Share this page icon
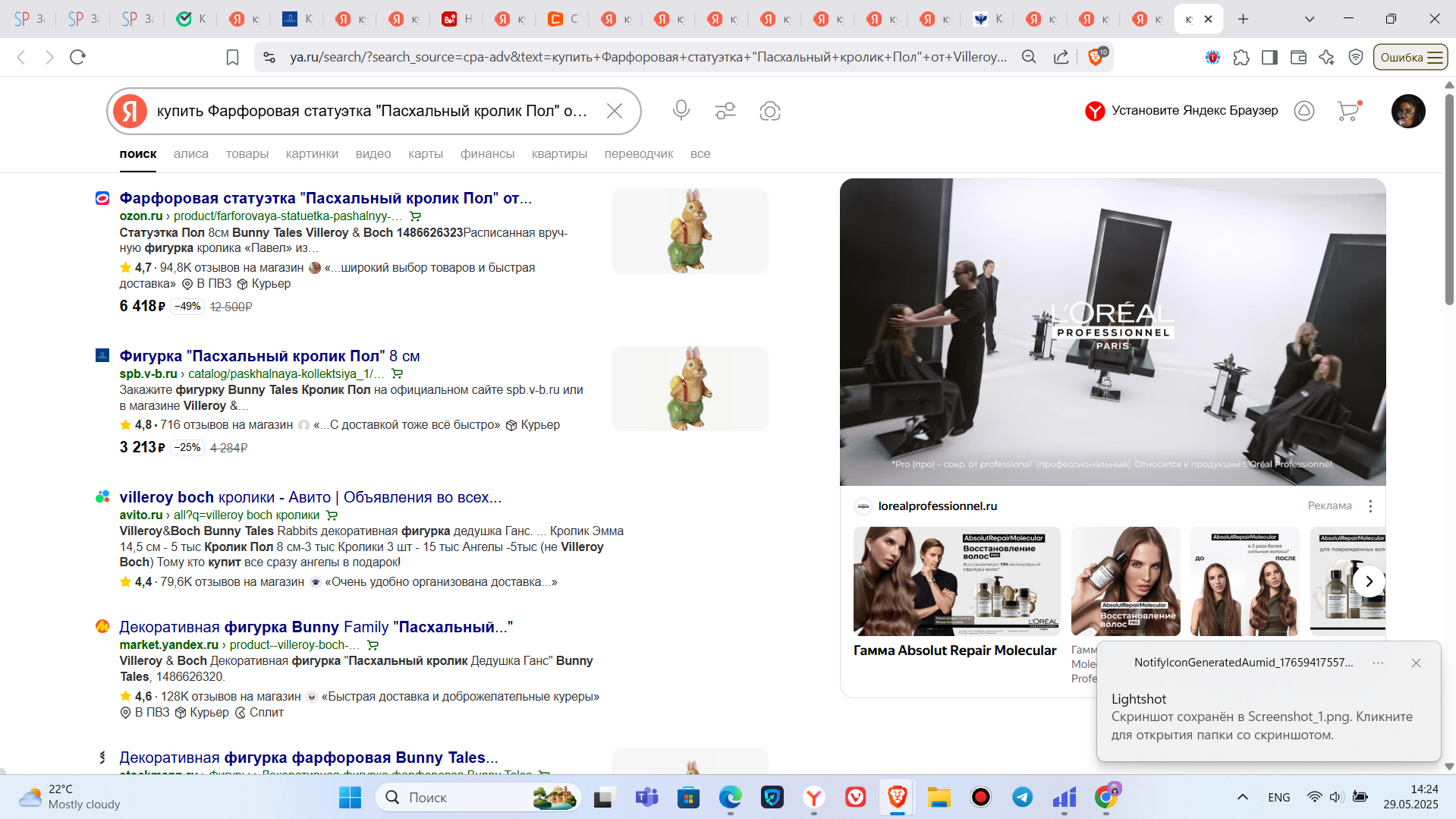1456x819 pixels. 1061,57
